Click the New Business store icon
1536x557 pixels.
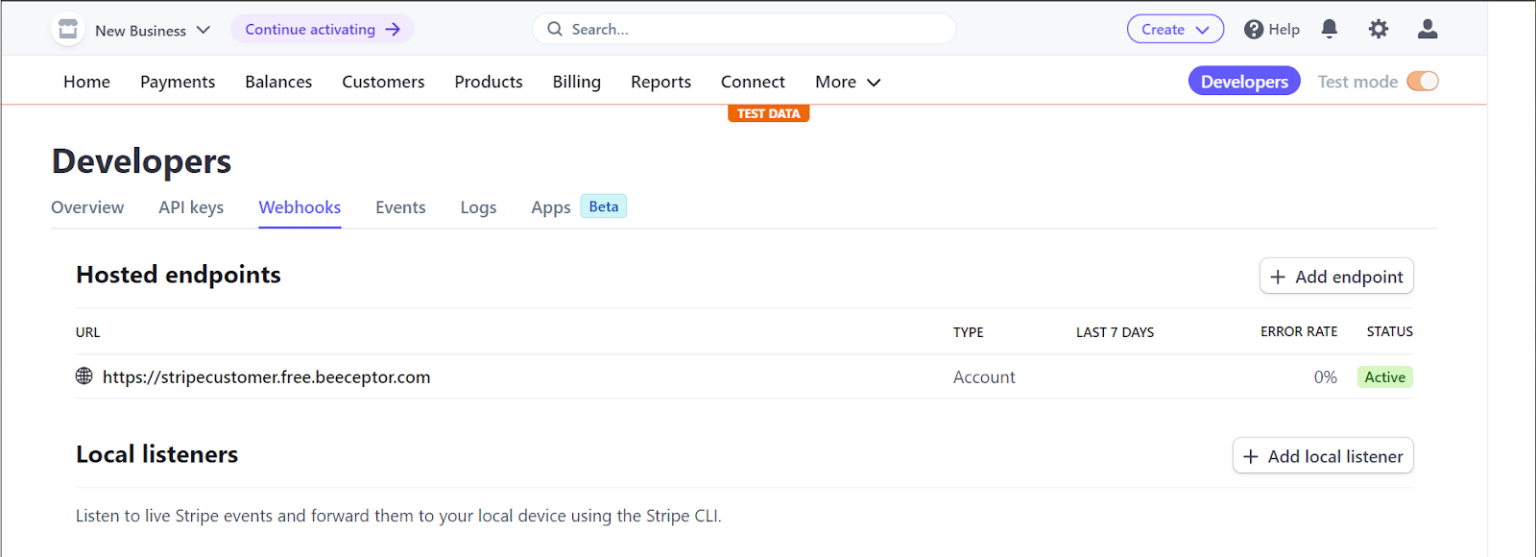67,30
